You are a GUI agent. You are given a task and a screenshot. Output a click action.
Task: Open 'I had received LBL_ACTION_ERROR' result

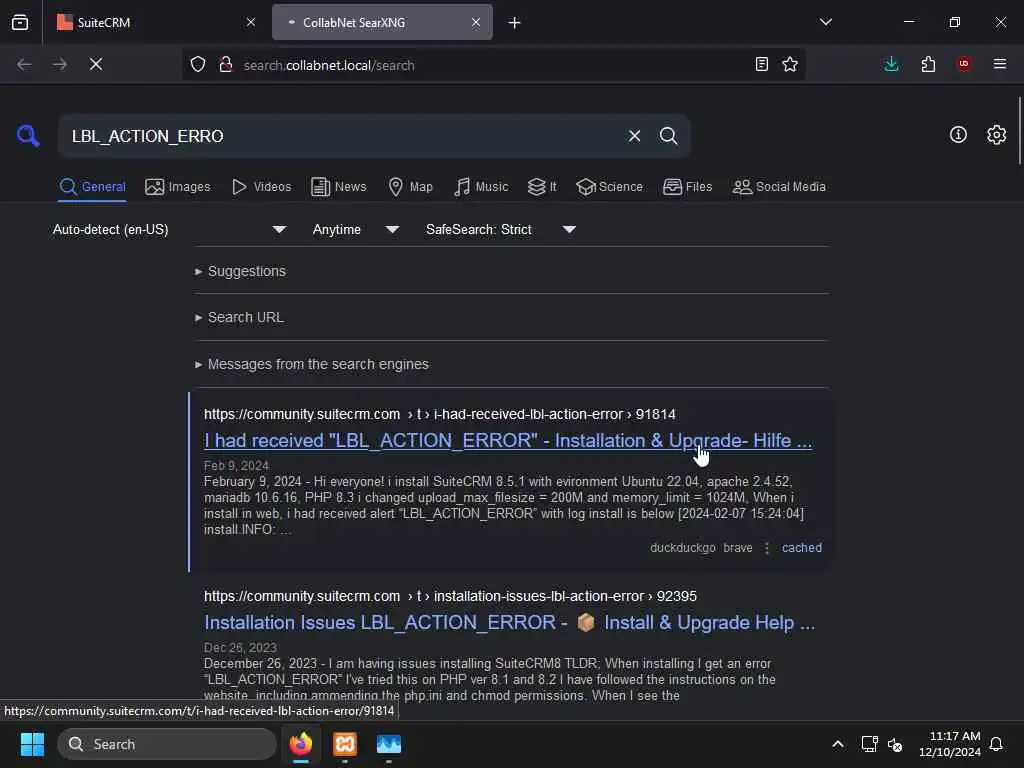point(507,441)
